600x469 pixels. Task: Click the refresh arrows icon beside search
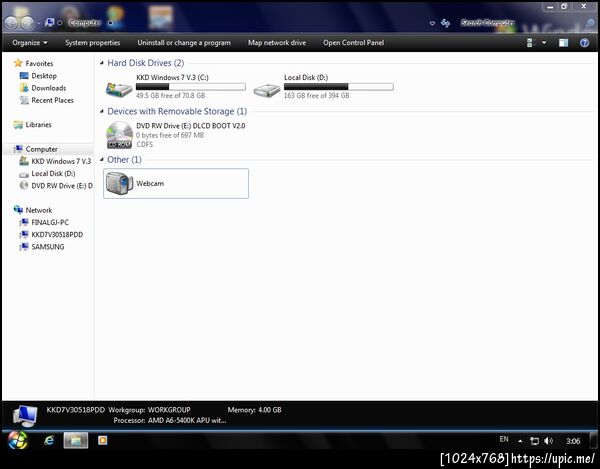tap(445, 23)
